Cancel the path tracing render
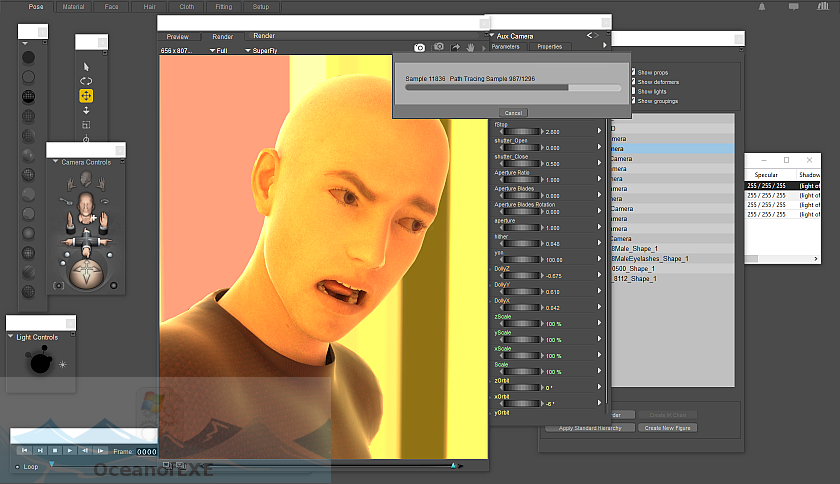Screen dimensions: 840x484 (513, 112)
